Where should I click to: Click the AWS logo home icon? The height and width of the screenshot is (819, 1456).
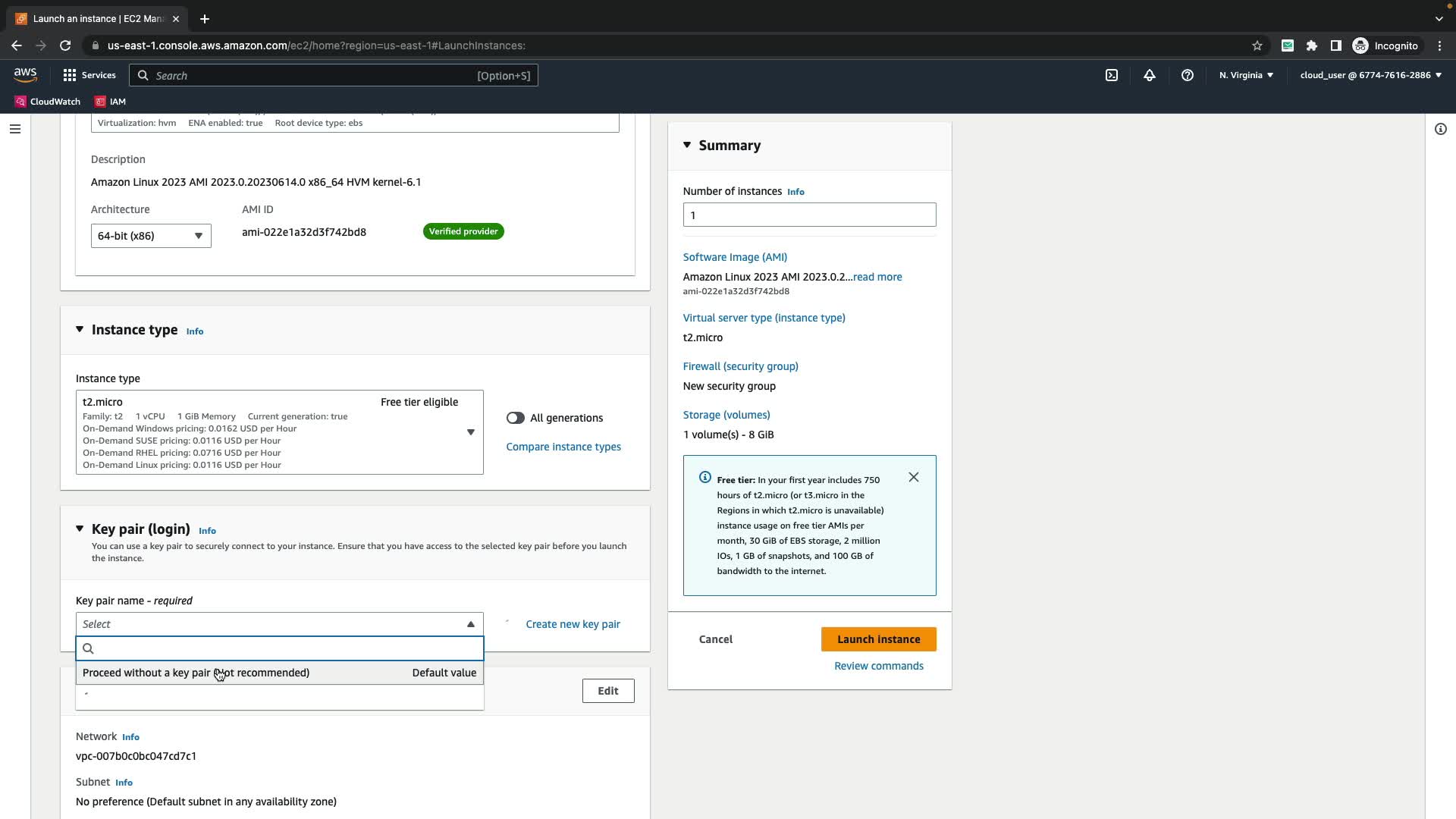[x=25, y=74]
